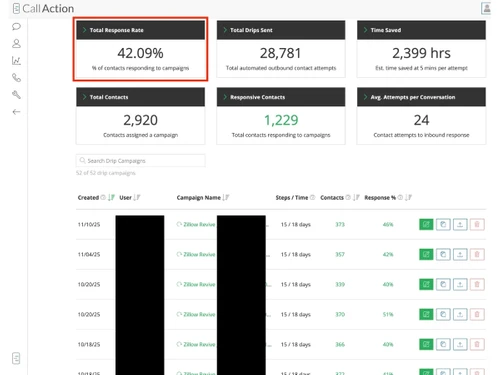The image size is (500, 375).
Task: Open Zillow Revive campaign dated 10/18/25
Action: [x=199, y=344]
